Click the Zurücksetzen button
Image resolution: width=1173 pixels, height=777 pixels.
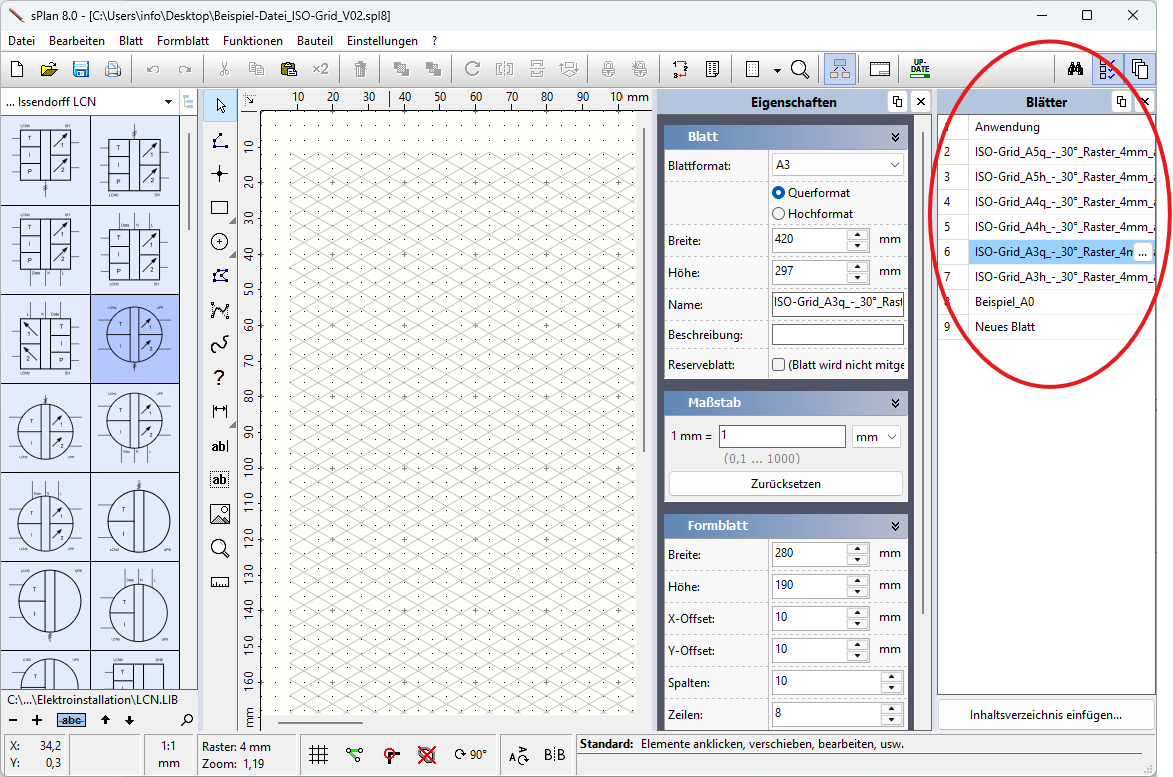(x=785, y=484)
